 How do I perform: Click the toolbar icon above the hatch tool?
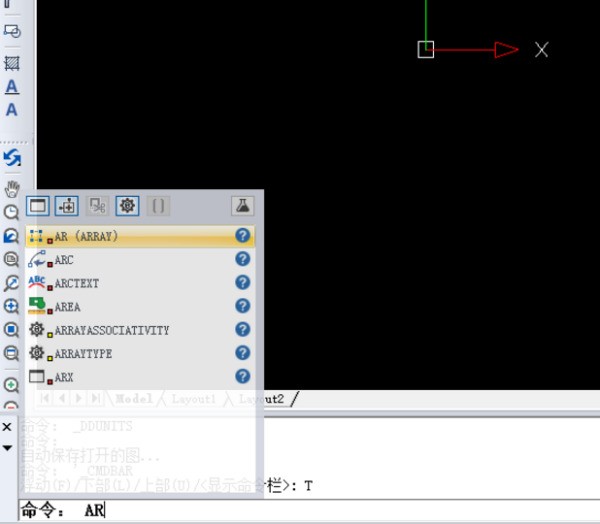(12, 31)
